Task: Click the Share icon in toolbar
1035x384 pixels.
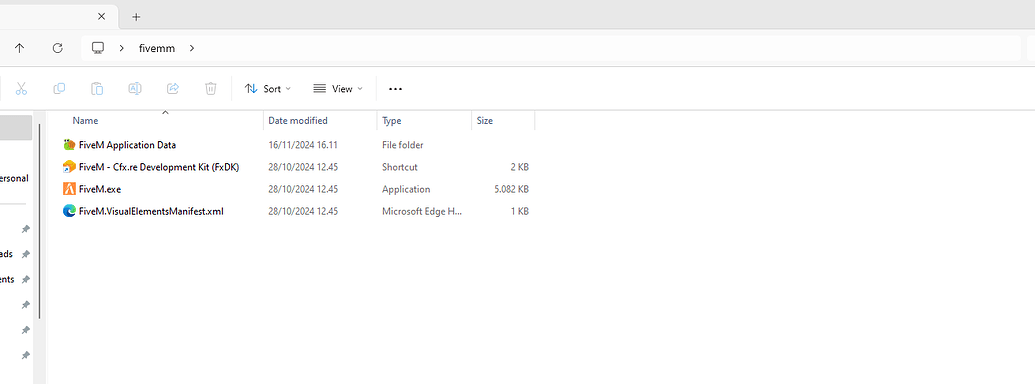Action: point(173,88)
